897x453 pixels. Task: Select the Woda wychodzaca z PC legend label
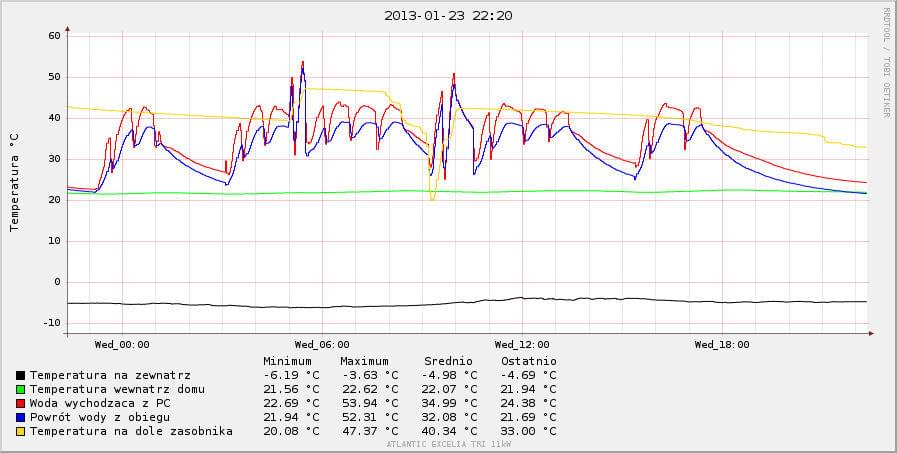(100, 403)
